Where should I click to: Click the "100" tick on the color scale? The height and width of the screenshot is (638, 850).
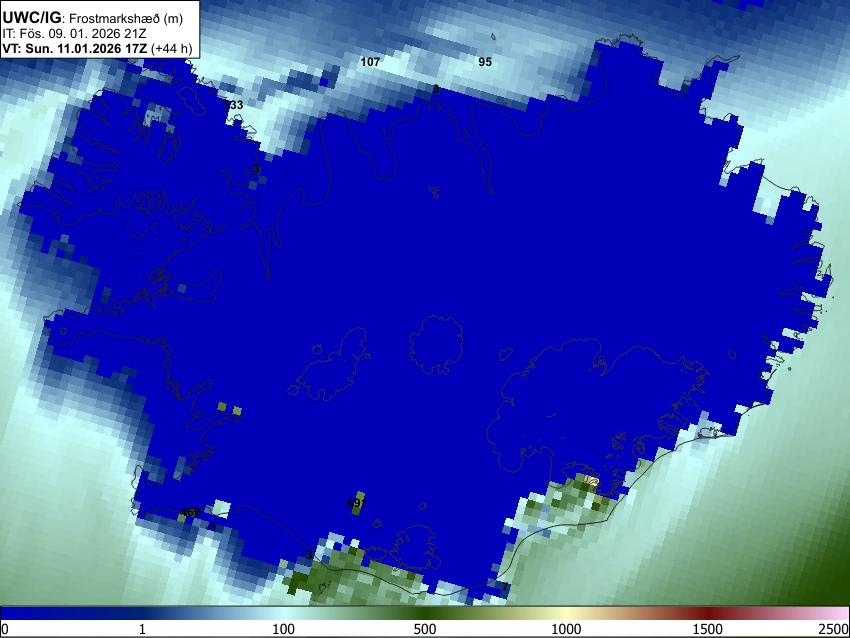coord(284,629)
